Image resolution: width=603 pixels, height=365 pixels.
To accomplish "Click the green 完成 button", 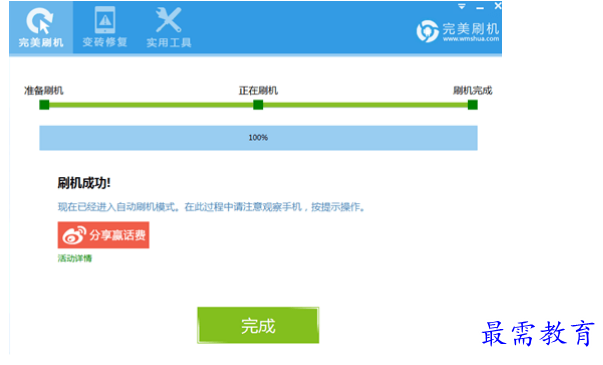I will click(x=258, y=325).
